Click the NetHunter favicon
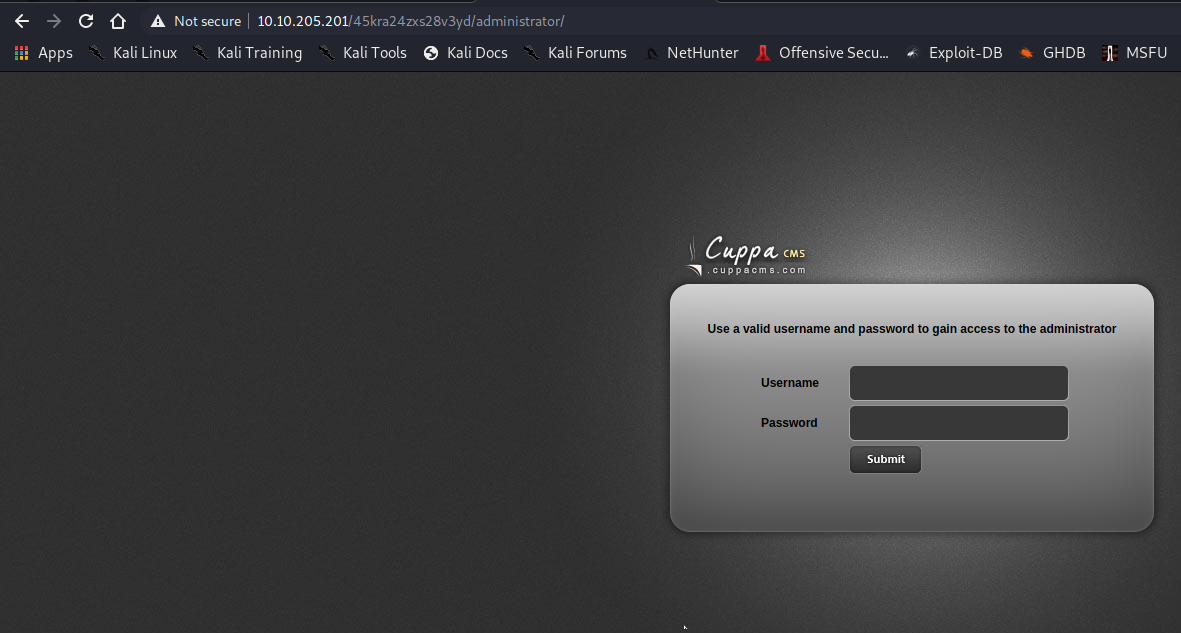The image size is (1181, 633). click(x=652, y=53)
